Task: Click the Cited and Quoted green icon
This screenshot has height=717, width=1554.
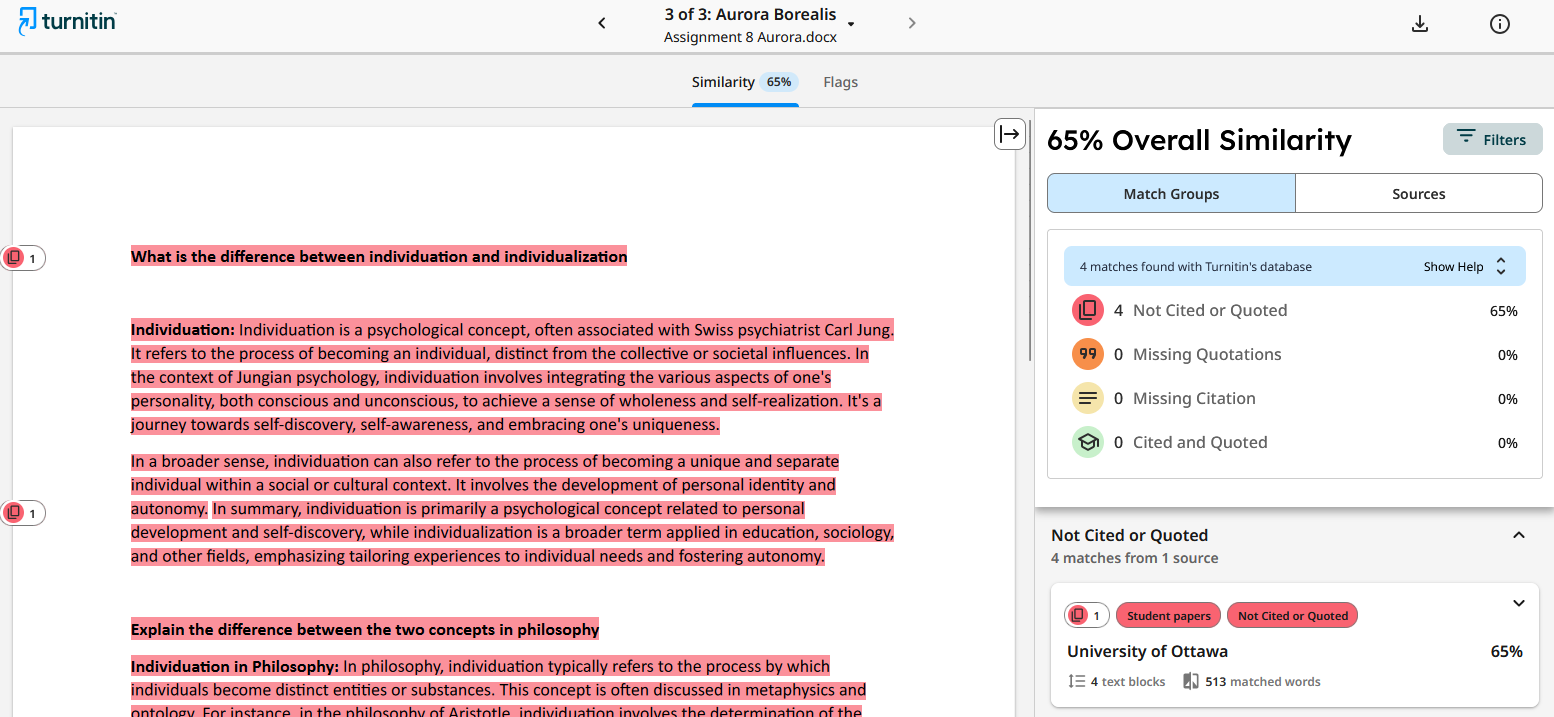Action: click(1087, 442)
